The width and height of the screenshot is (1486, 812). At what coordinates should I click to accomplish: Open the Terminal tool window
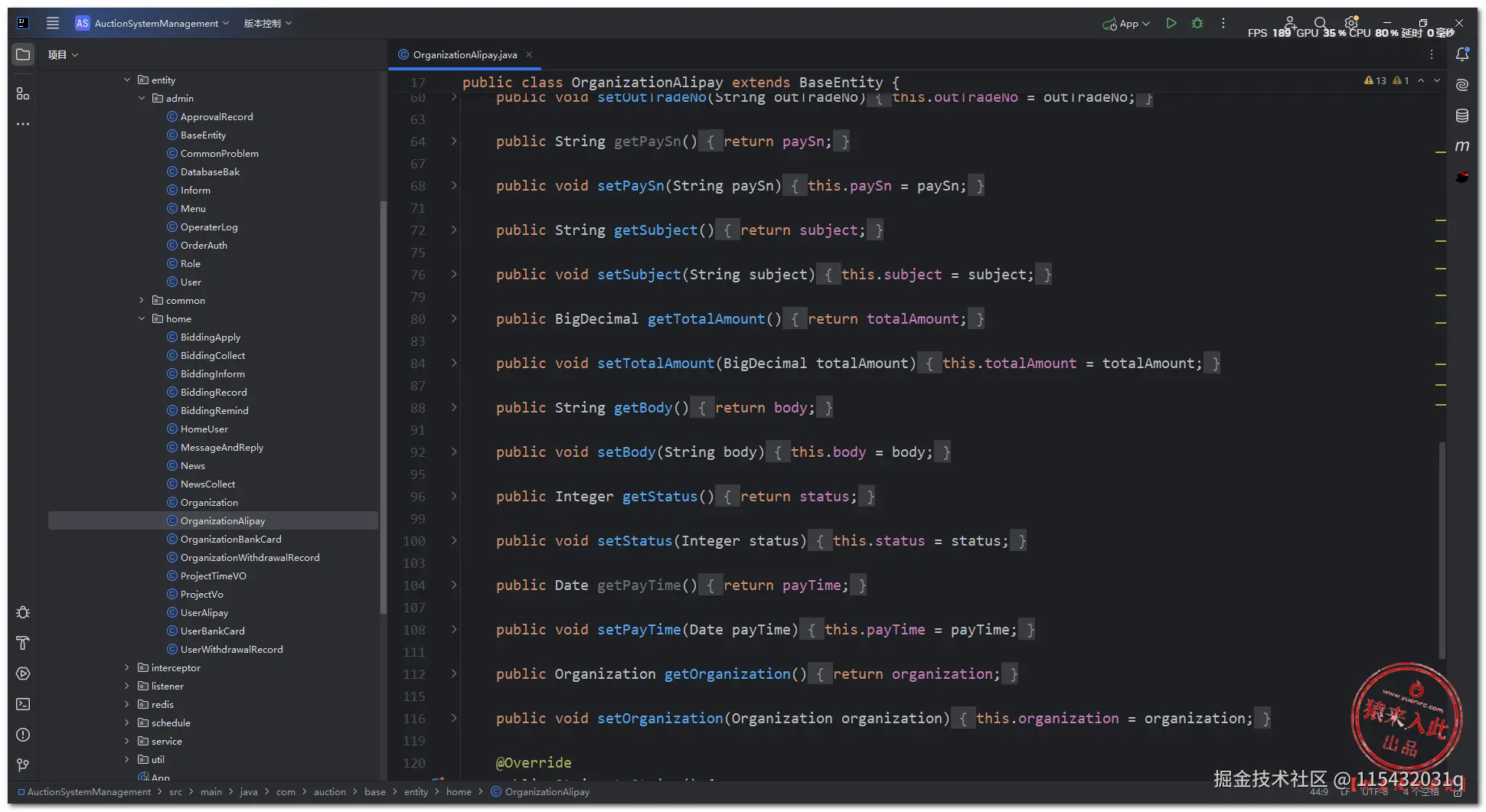point(23,704)
